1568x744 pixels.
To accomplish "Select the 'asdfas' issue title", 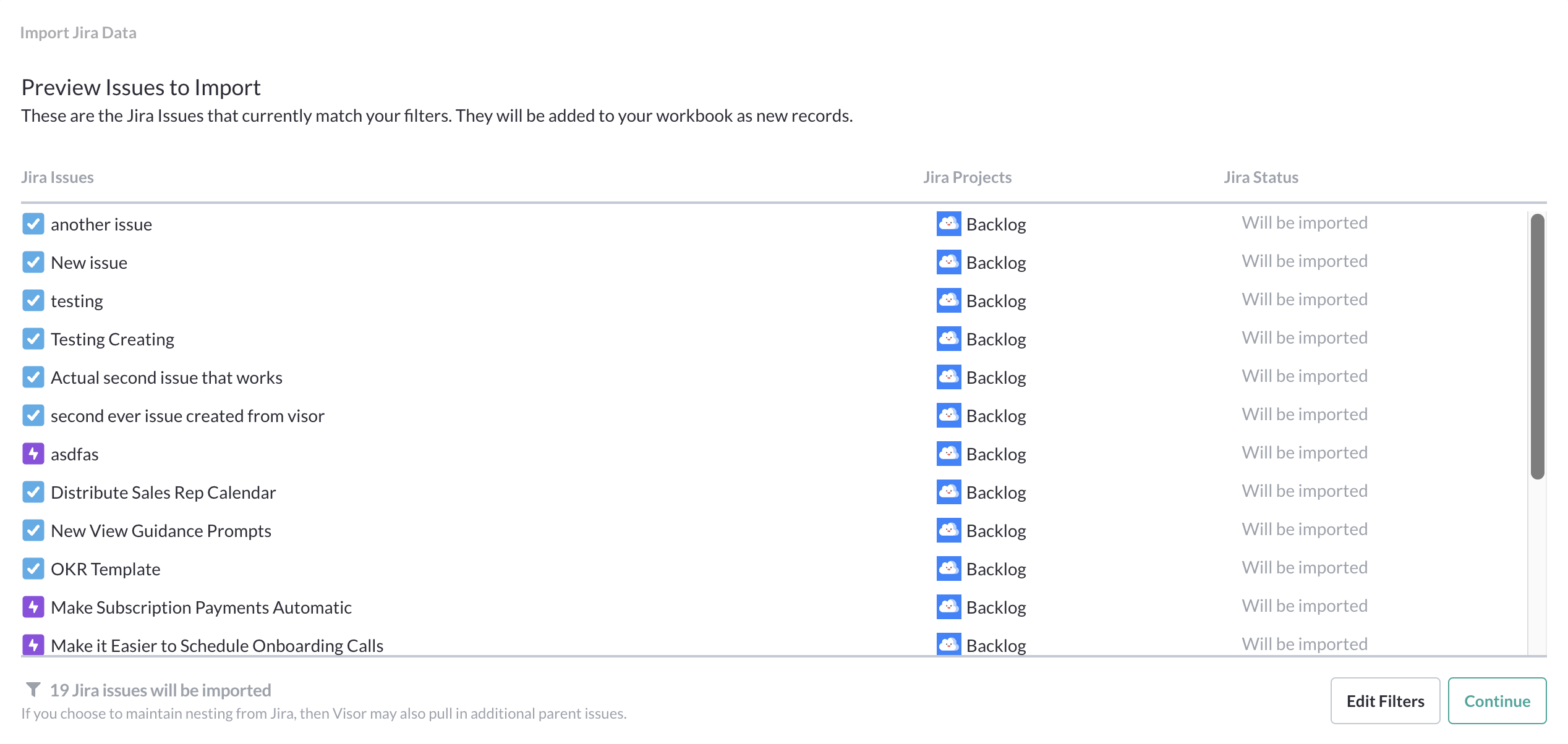I will click(x=75, y=454).
